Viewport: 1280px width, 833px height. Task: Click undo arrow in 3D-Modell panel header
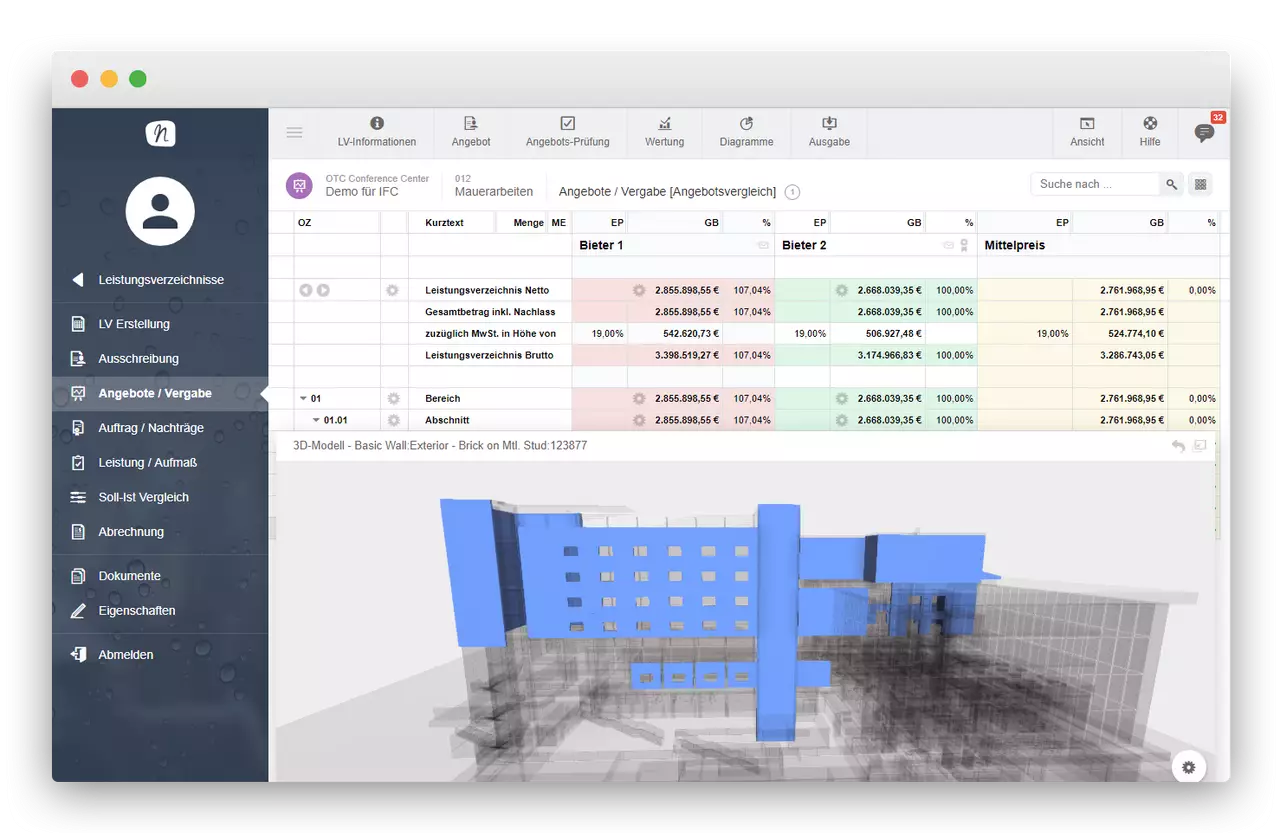point(1178,446)
